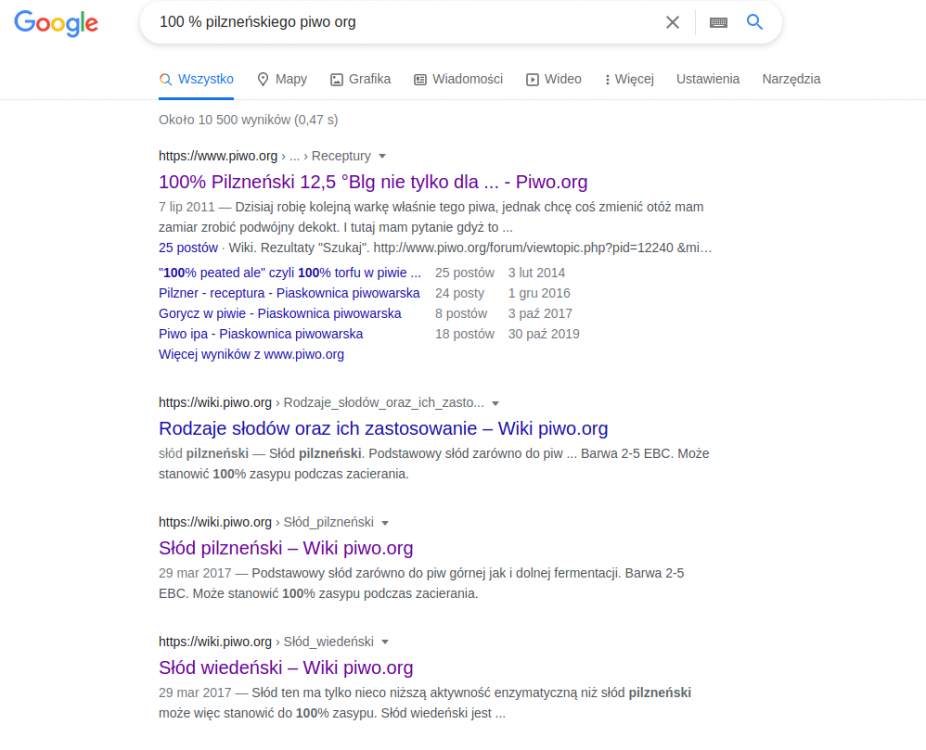Open the 100% Pilzneński 12,5 °Blg result
Image resolution: width=926 pixels, height=750 pixels.
point(373,182)
